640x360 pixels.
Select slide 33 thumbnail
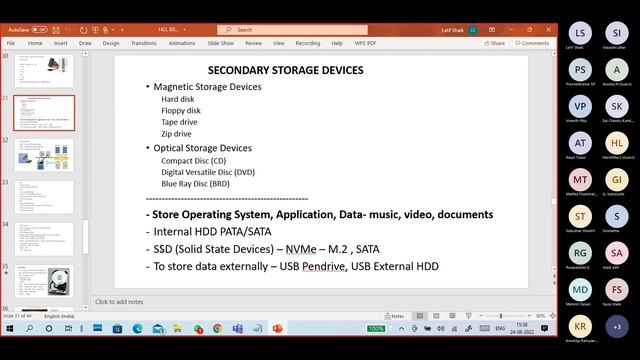(x=44, y=197)
